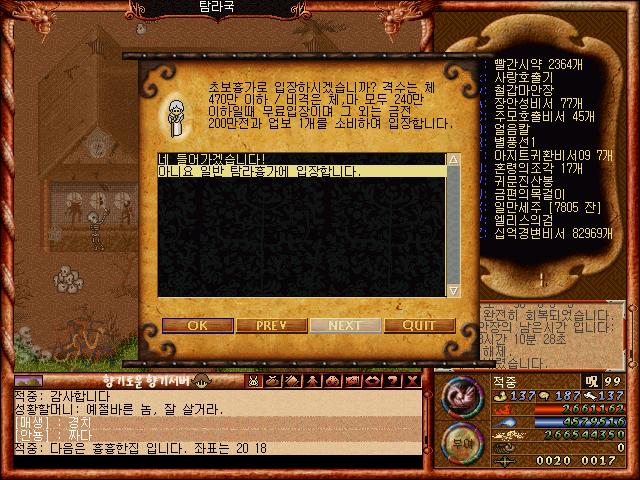Click inventory item '혼령의조각 17개'
The width and height of the screenshot is (640, 480).
[538, 168]
